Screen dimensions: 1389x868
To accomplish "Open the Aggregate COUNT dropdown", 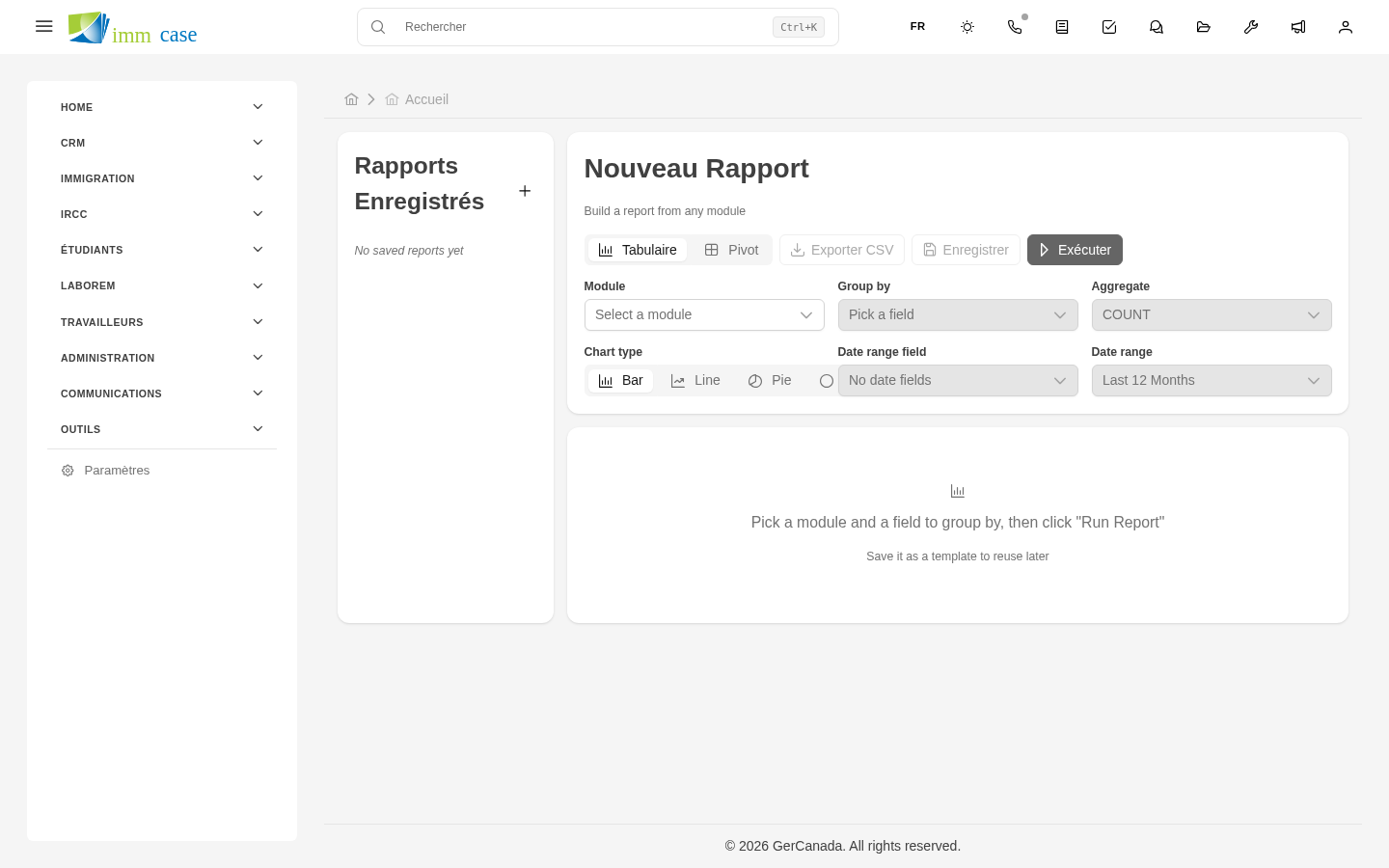I will click(x=1212, y=314).
